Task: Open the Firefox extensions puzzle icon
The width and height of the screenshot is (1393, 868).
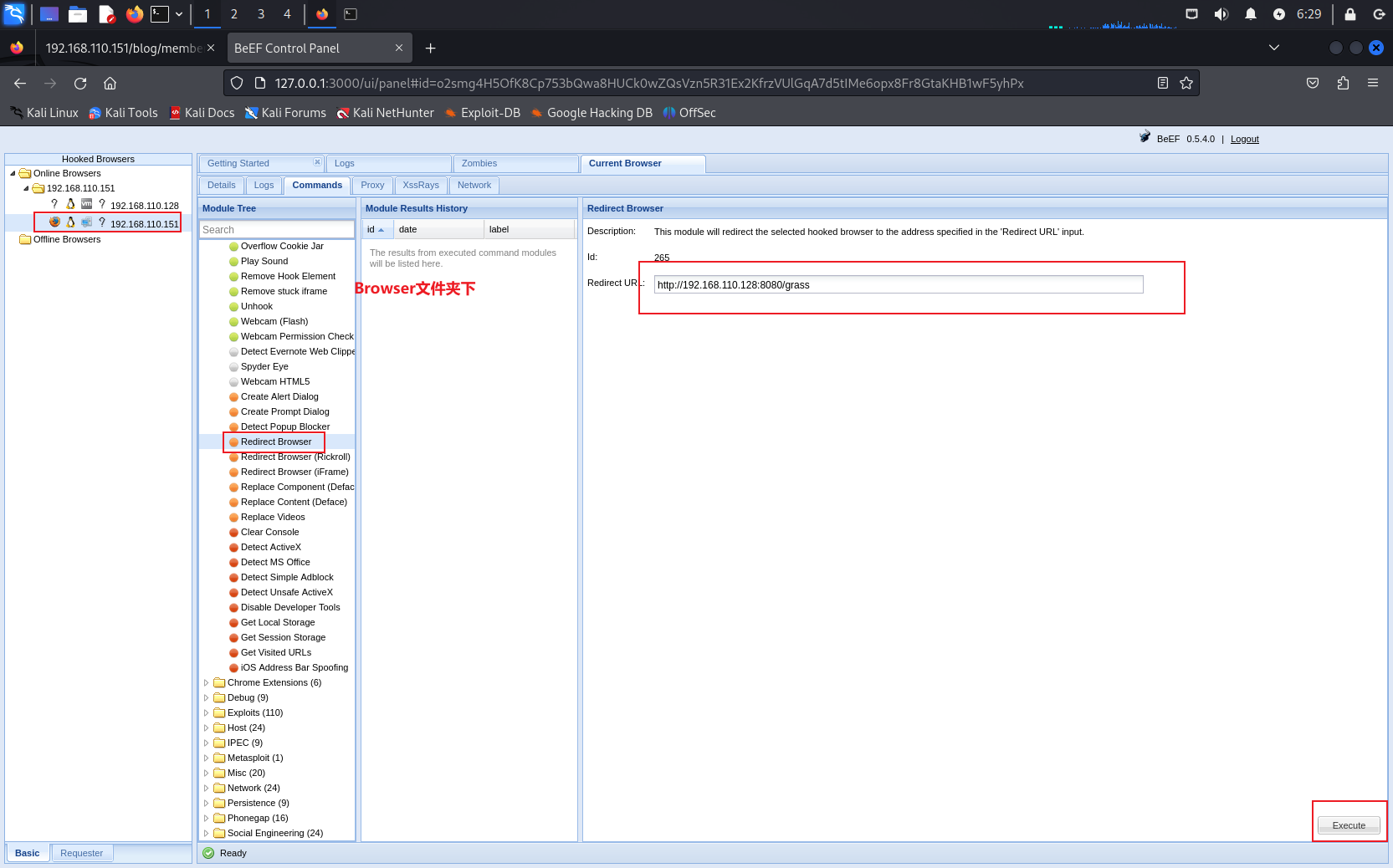Action: [x=1343, y=83]
